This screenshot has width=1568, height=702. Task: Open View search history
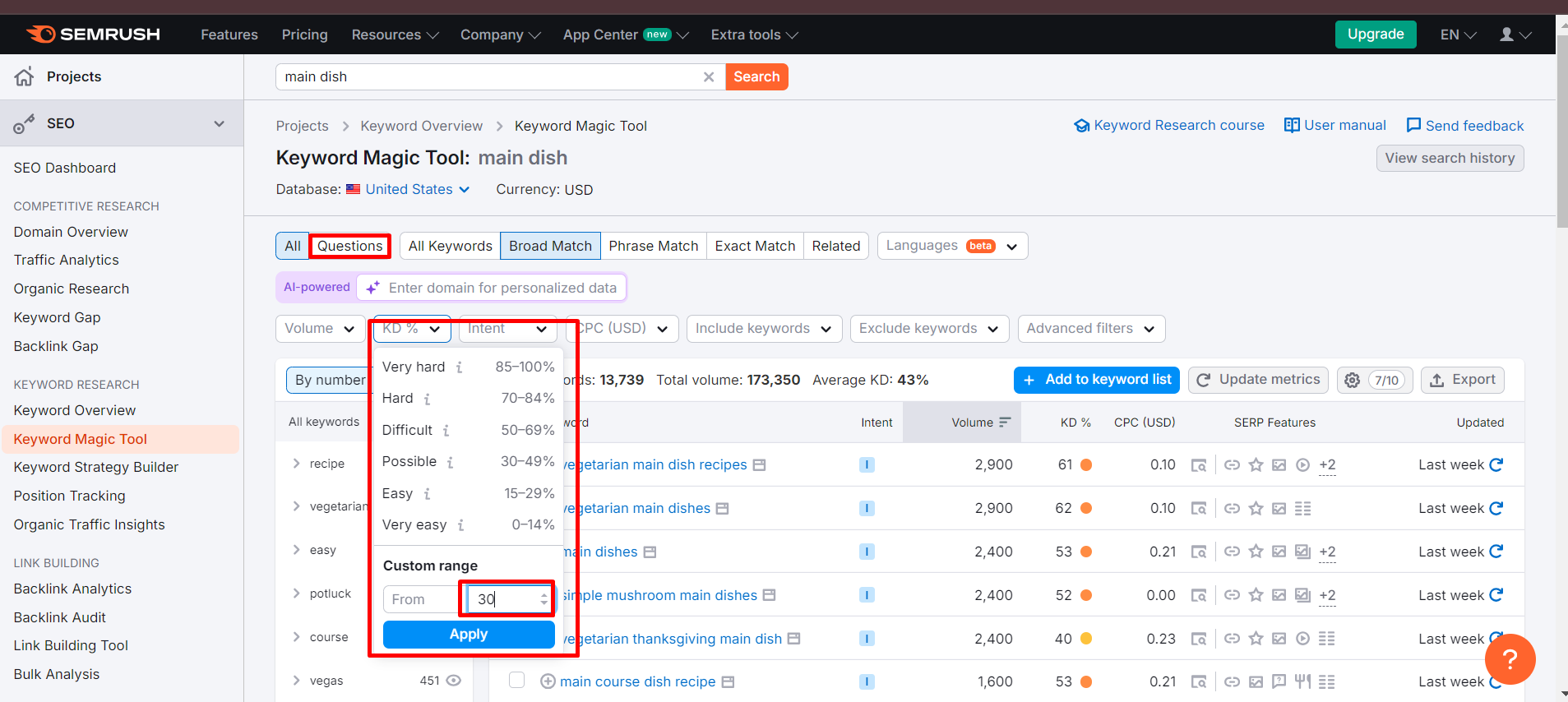pos(1450,158)
